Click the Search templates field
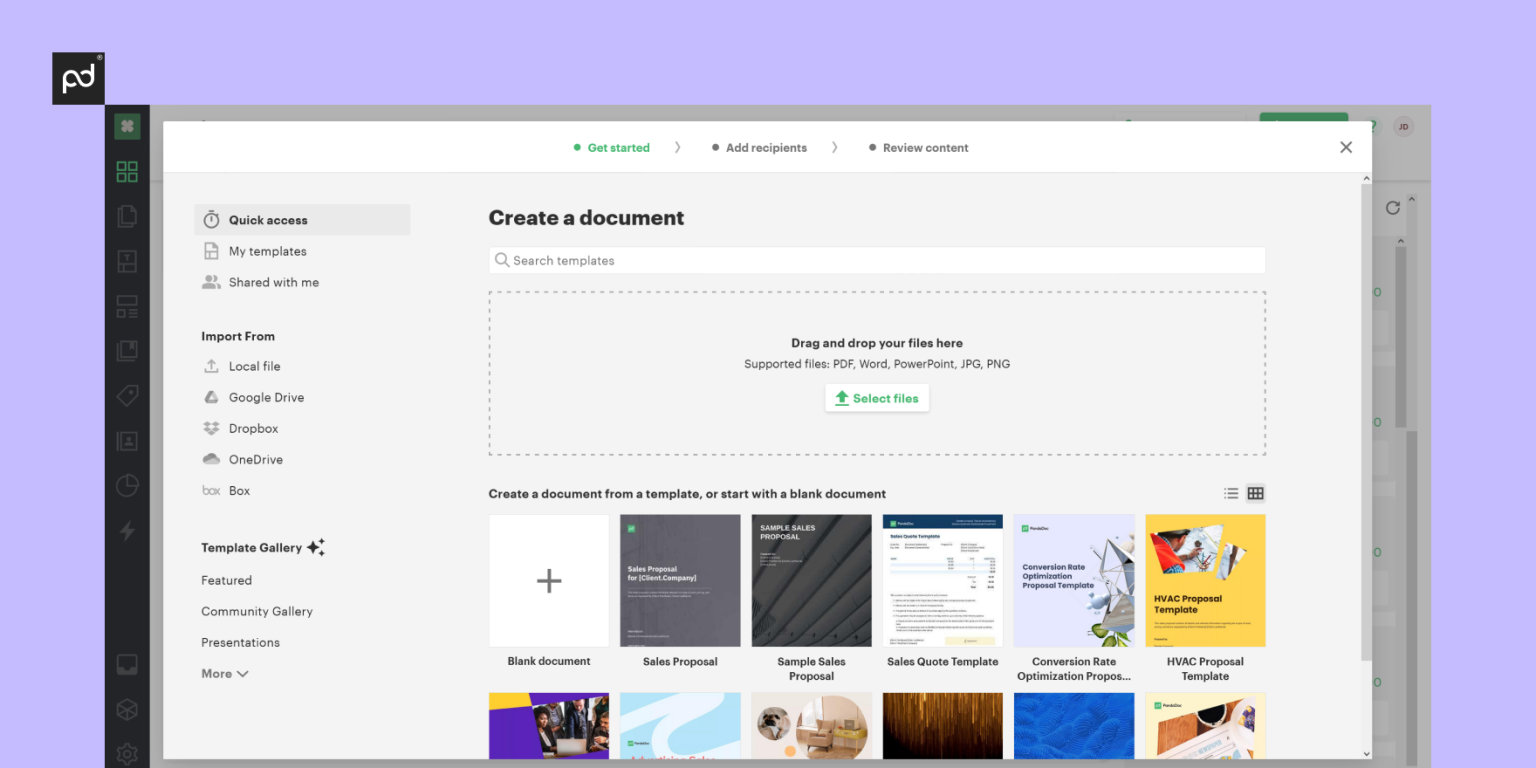The width and height of the screenshot is (1536, 768). tap(877, 260)
